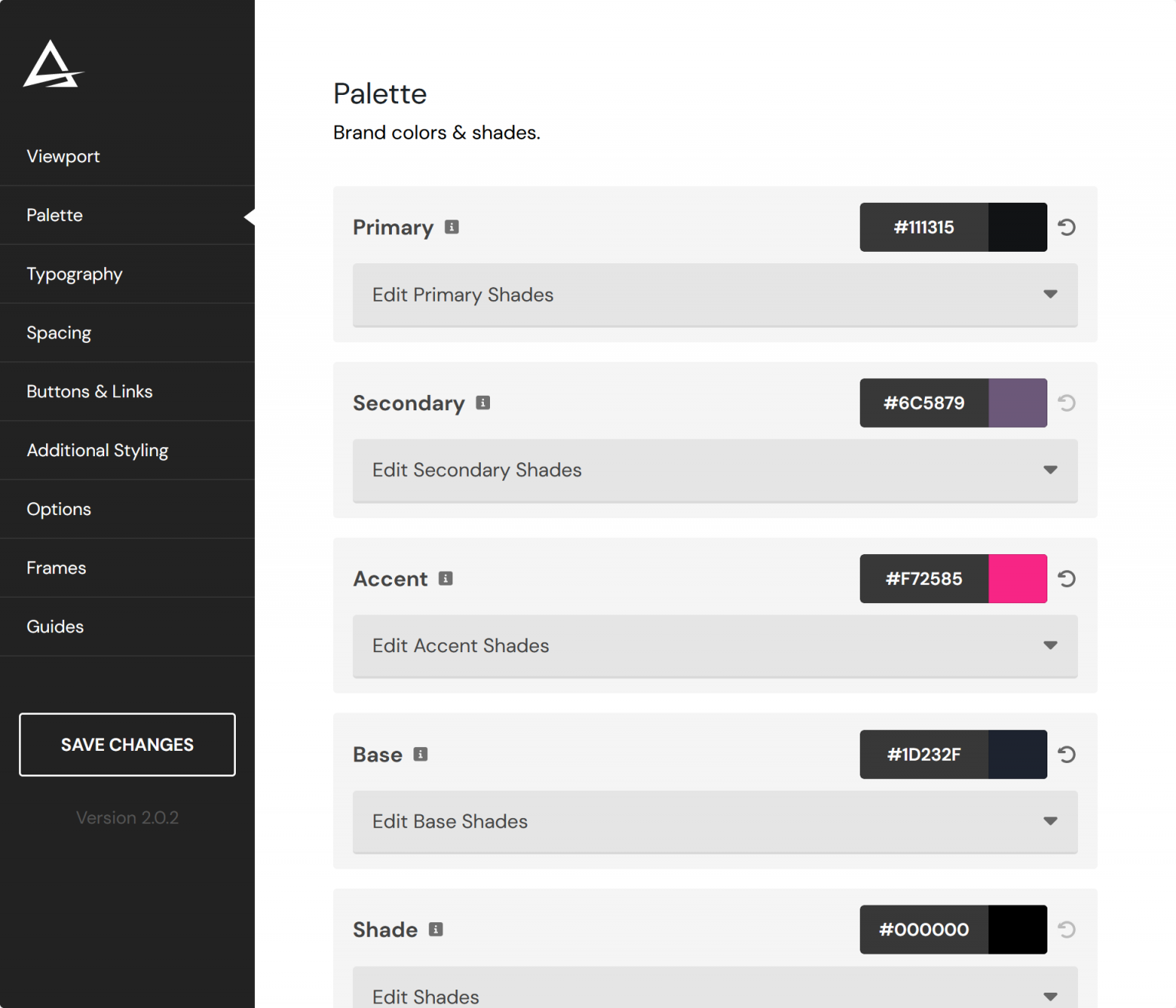This screenshot has width=1176, height=1008.
Task: Open the Edit Accent Shades panel
Action: coord(714,646)
